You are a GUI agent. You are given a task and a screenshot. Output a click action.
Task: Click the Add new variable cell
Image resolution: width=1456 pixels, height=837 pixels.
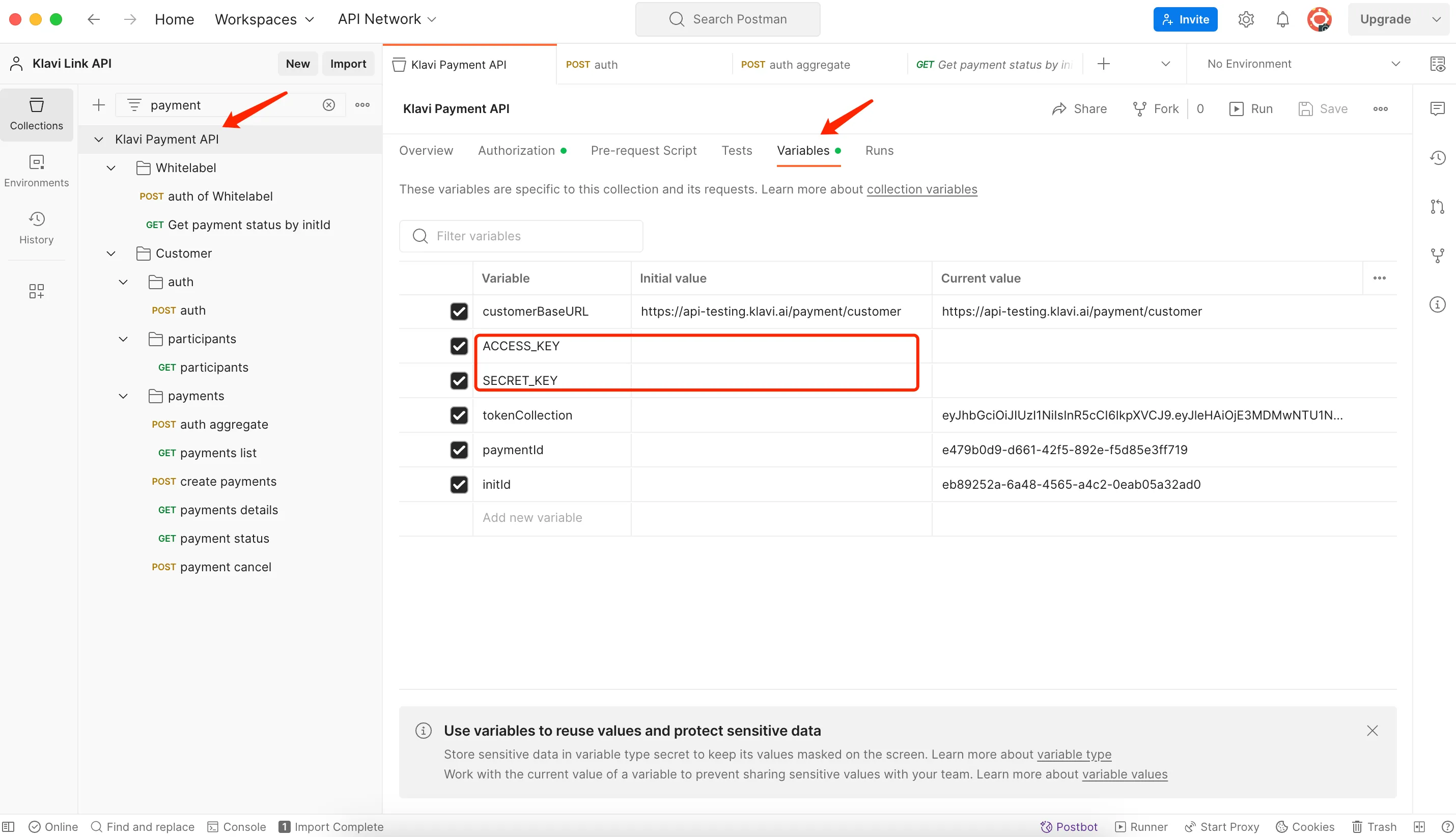pyautogui.click(x=551, y=518)
